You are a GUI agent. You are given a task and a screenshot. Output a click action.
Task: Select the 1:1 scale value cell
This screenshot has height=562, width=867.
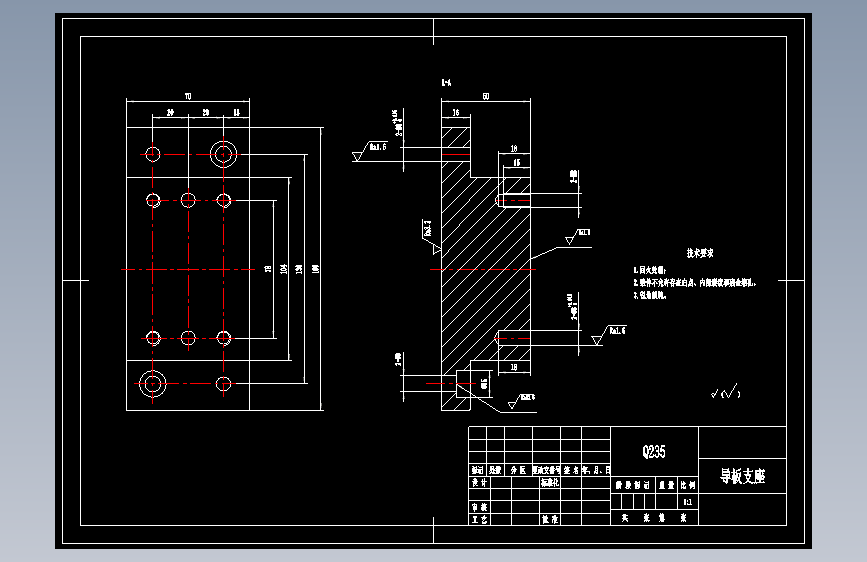[x=687, y=502]
